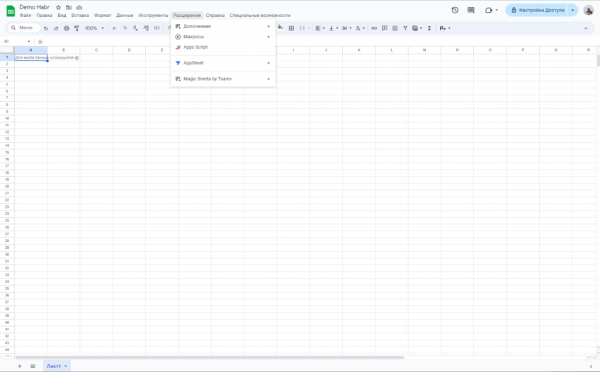600x372 pixels.
Task: Open the Name box A1 dropdown arrow
Action: [x=29, y=41]
